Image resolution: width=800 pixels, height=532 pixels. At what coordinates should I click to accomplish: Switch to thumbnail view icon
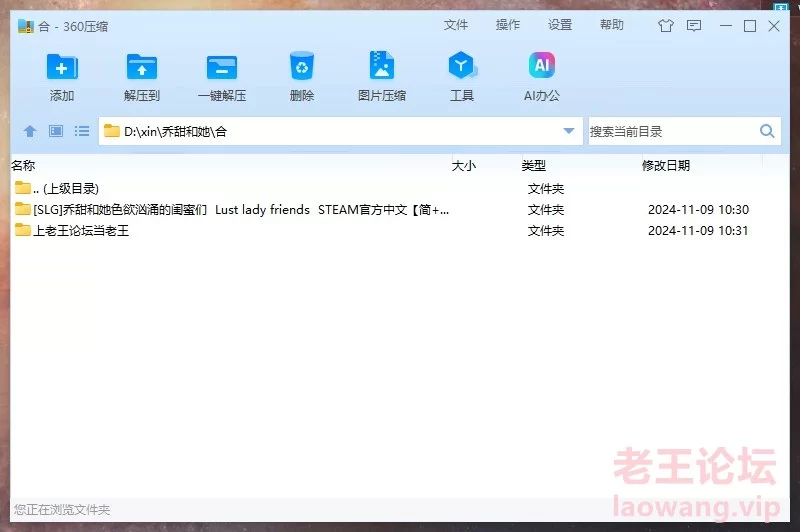(56, 132)
